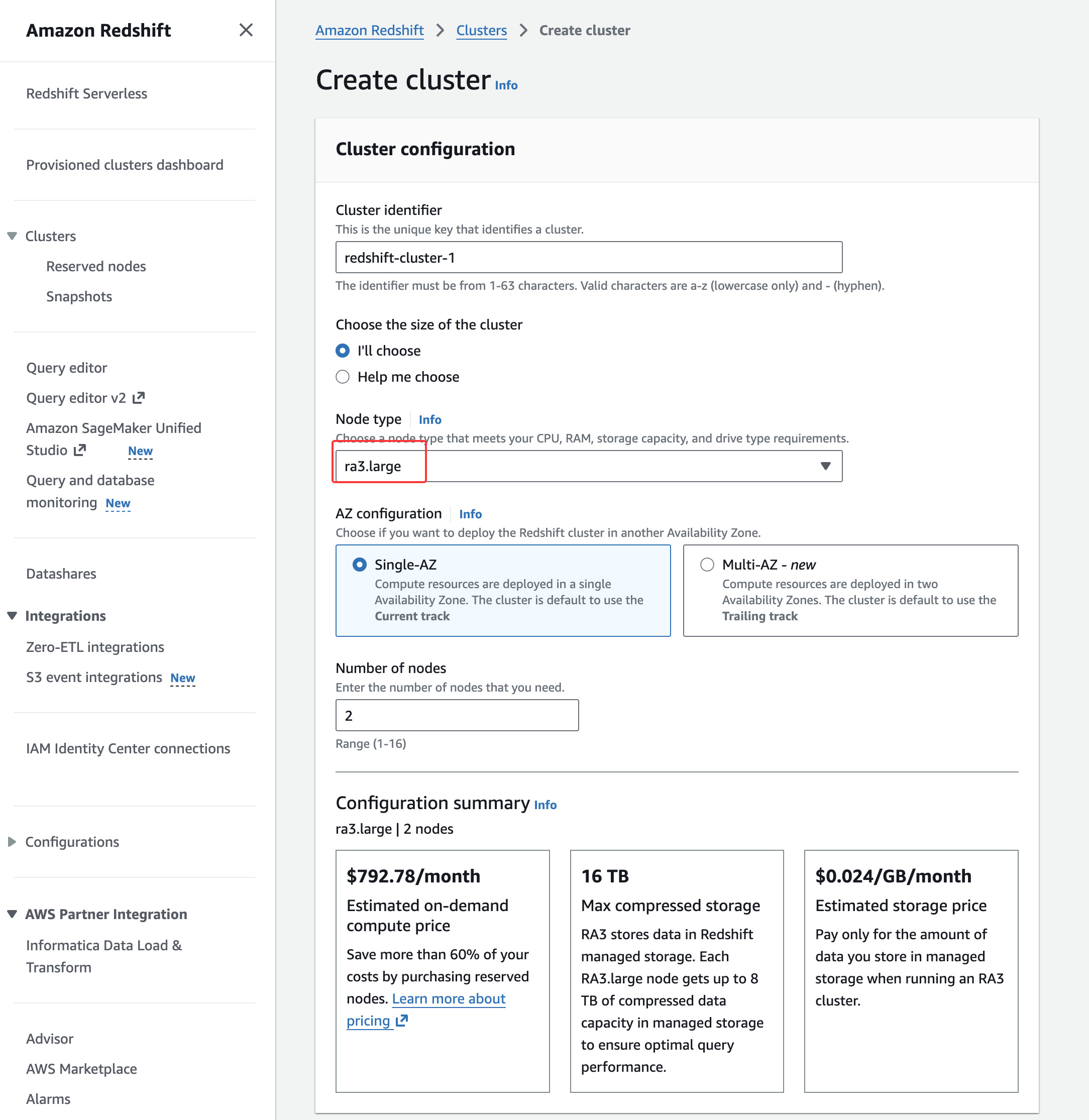Open Learn more about pricing link
This screenshot has height=1120, width=1089.
pos(449,999)
